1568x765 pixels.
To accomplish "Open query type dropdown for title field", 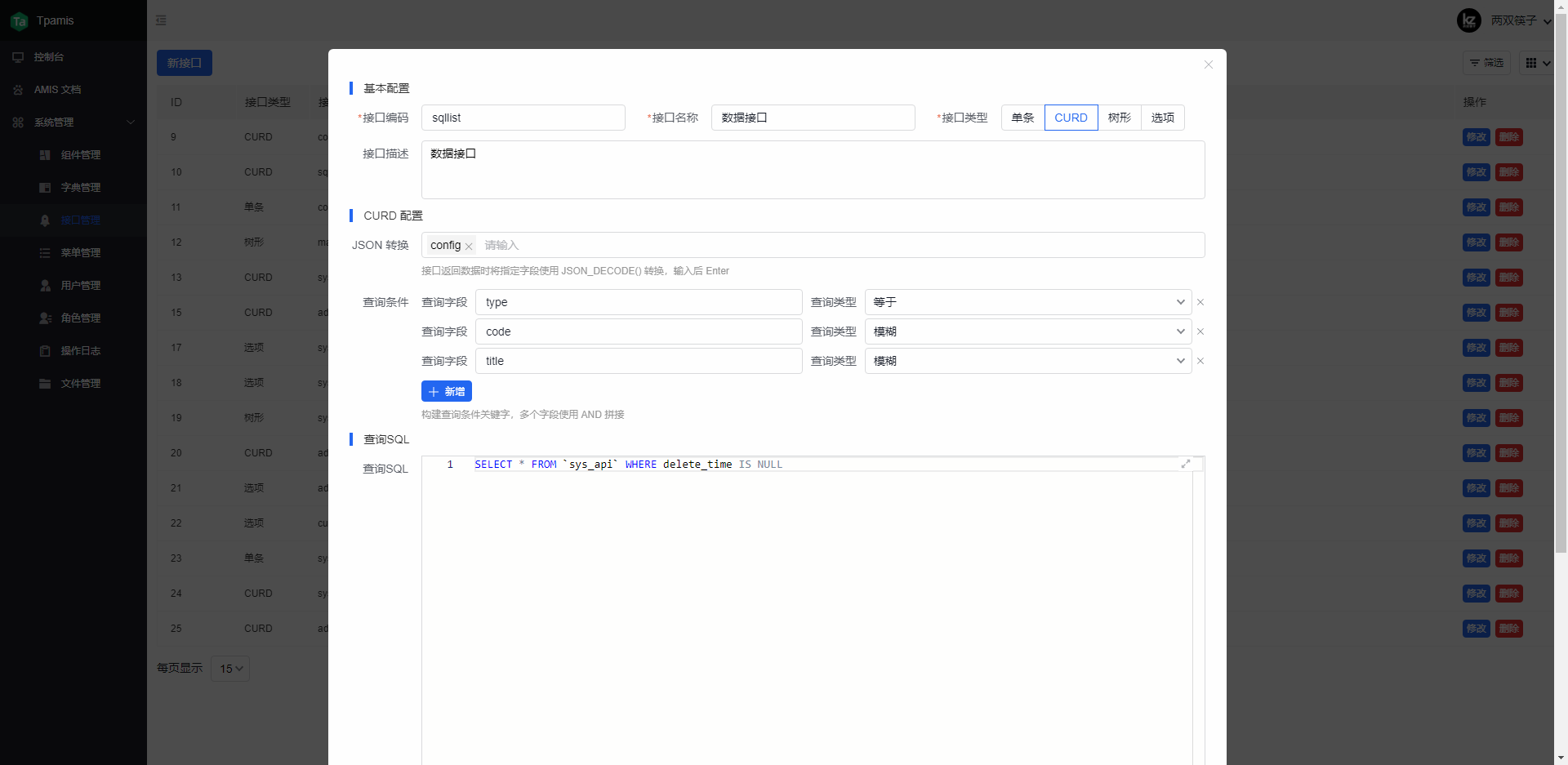I will point(1028,361).
